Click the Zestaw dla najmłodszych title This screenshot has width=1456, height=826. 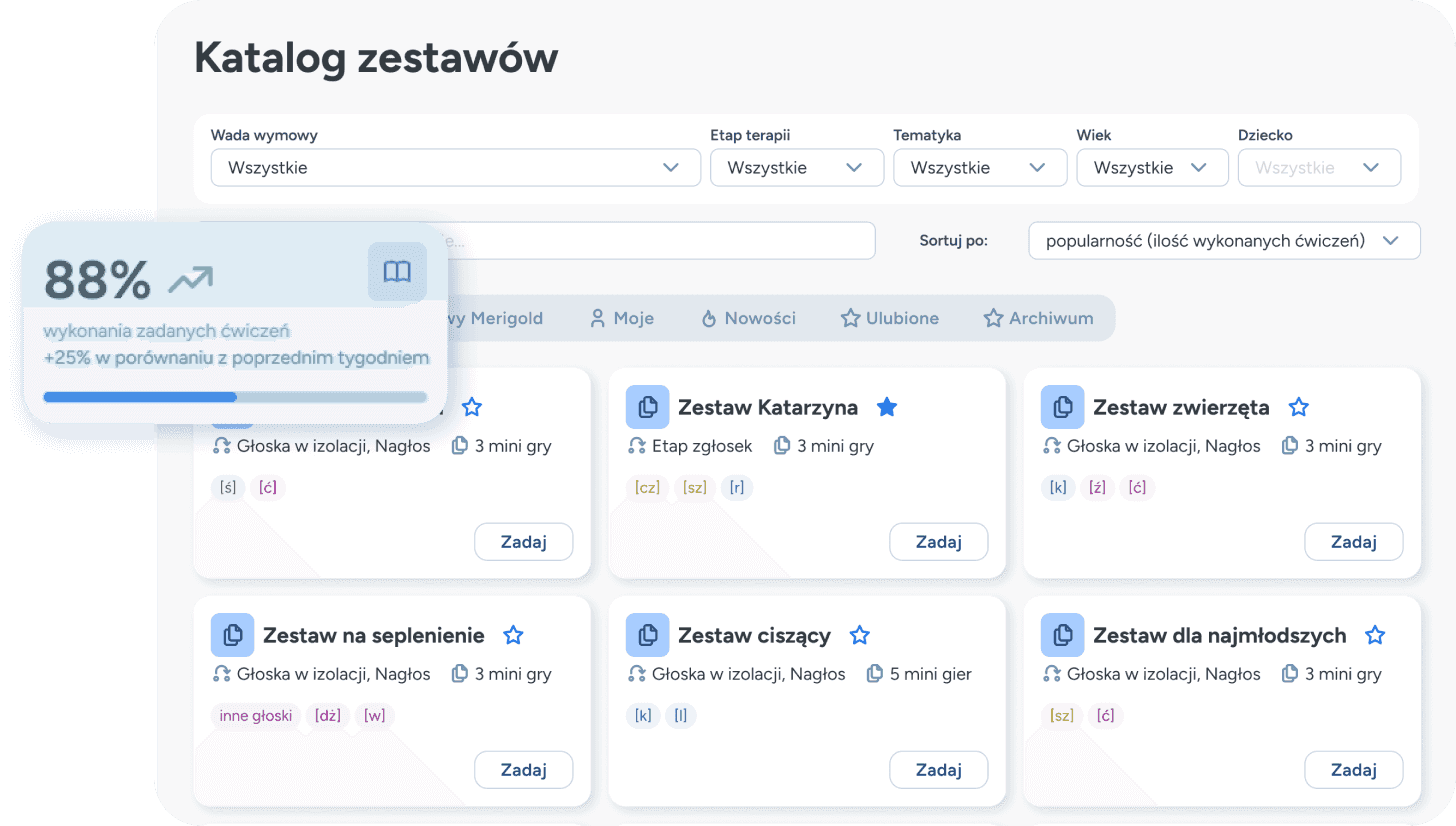point(1220,635)
